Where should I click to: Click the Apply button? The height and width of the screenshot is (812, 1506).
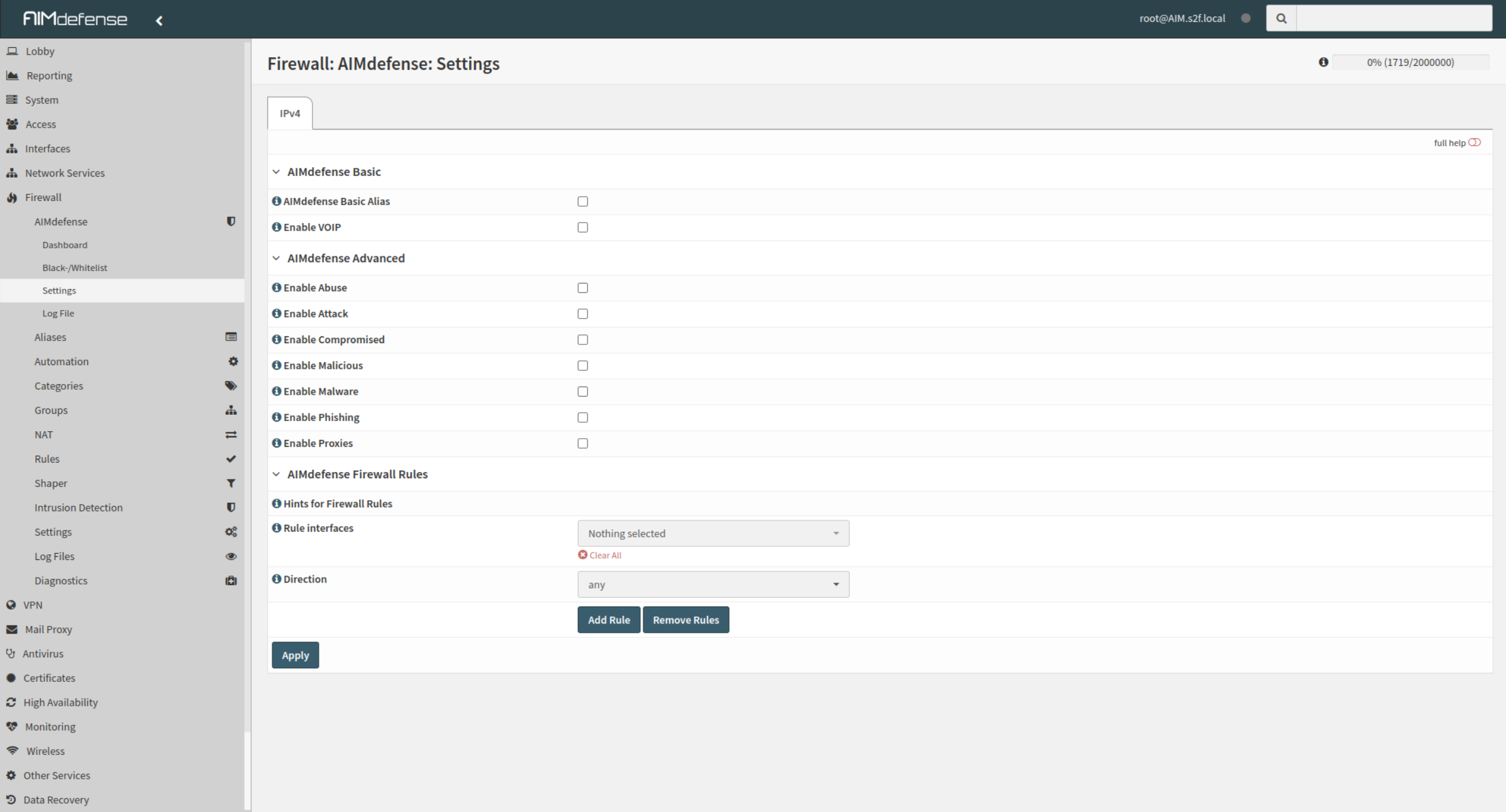[295, 655]
